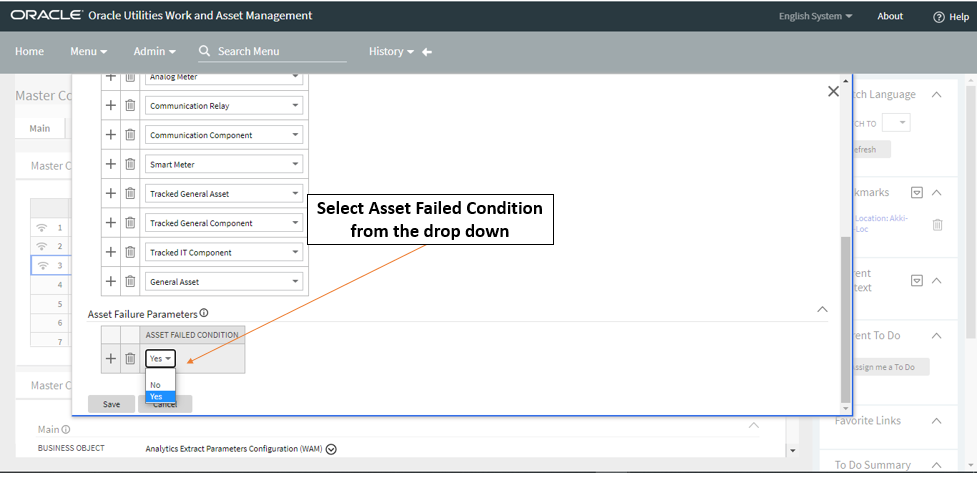Image resolution: width=979 pixels, height=478 pixels.
Task: Add a row next to Communication Relay
Action: (x=111, y=105)
